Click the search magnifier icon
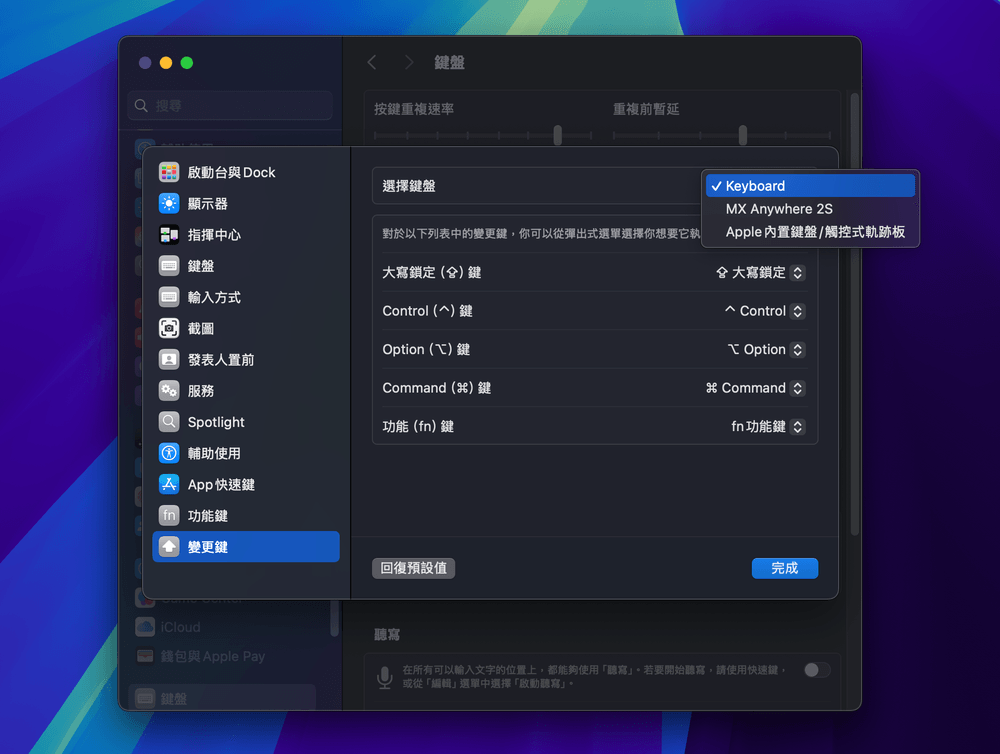This screenshot has width=1000, height=754. 142,105
